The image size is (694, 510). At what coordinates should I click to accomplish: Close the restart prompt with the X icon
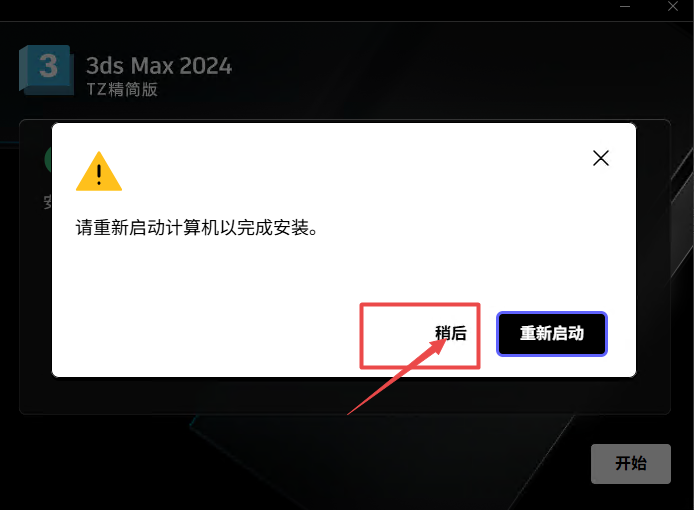601,158
